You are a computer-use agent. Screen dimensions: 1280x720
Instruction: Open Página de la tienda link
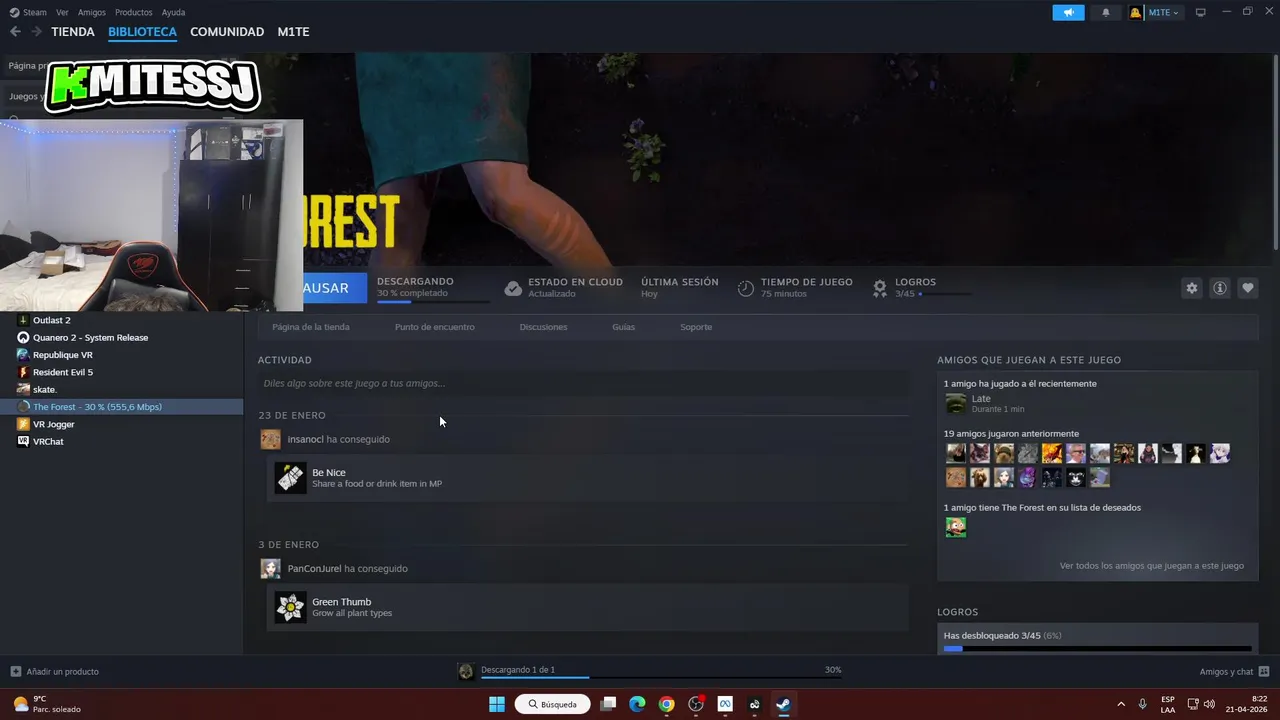click(x=311, y=327)
